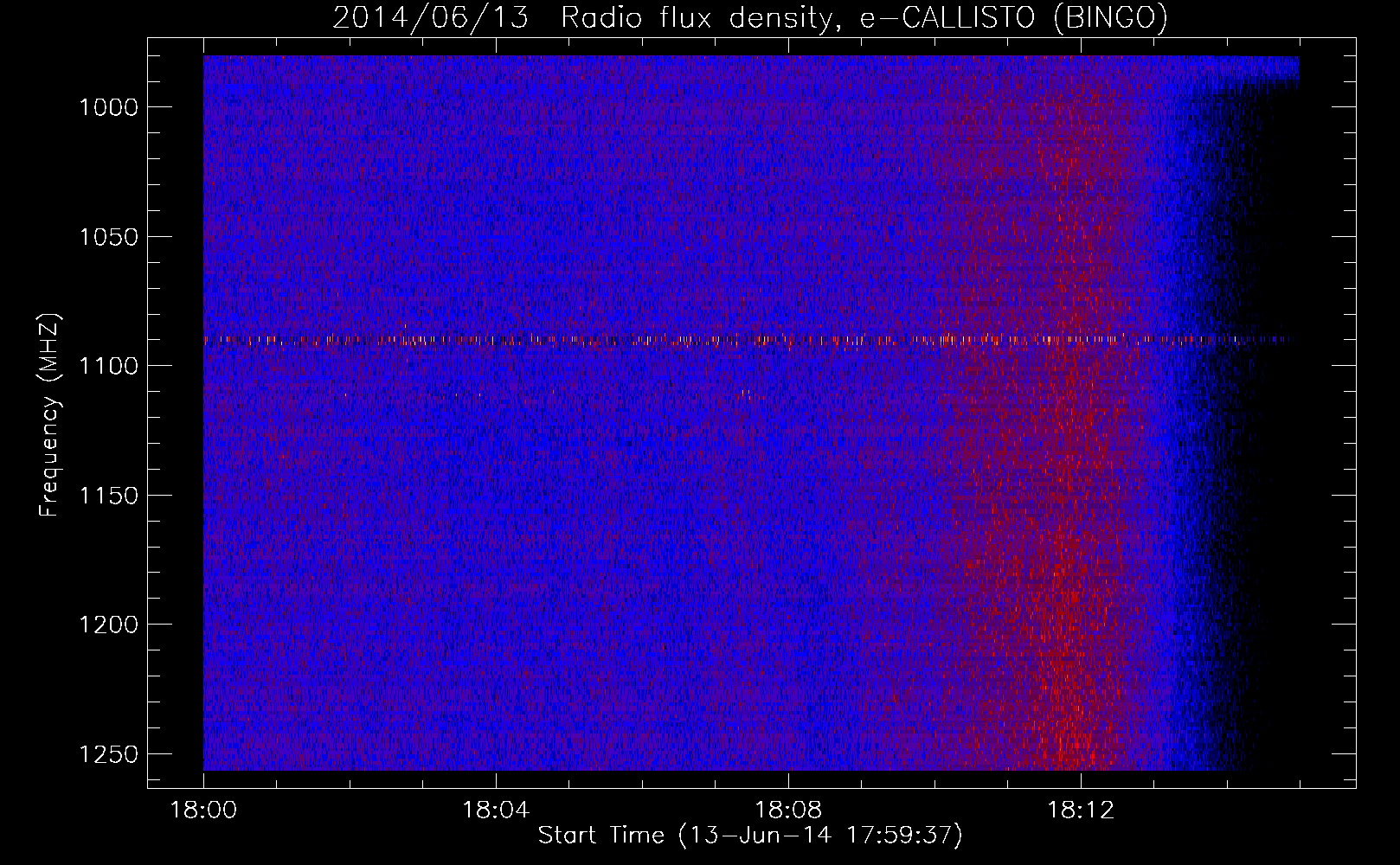Select the 1250 frequency axis label
The height and width of the screenshot is (865, 1400).
click(108, 754)
